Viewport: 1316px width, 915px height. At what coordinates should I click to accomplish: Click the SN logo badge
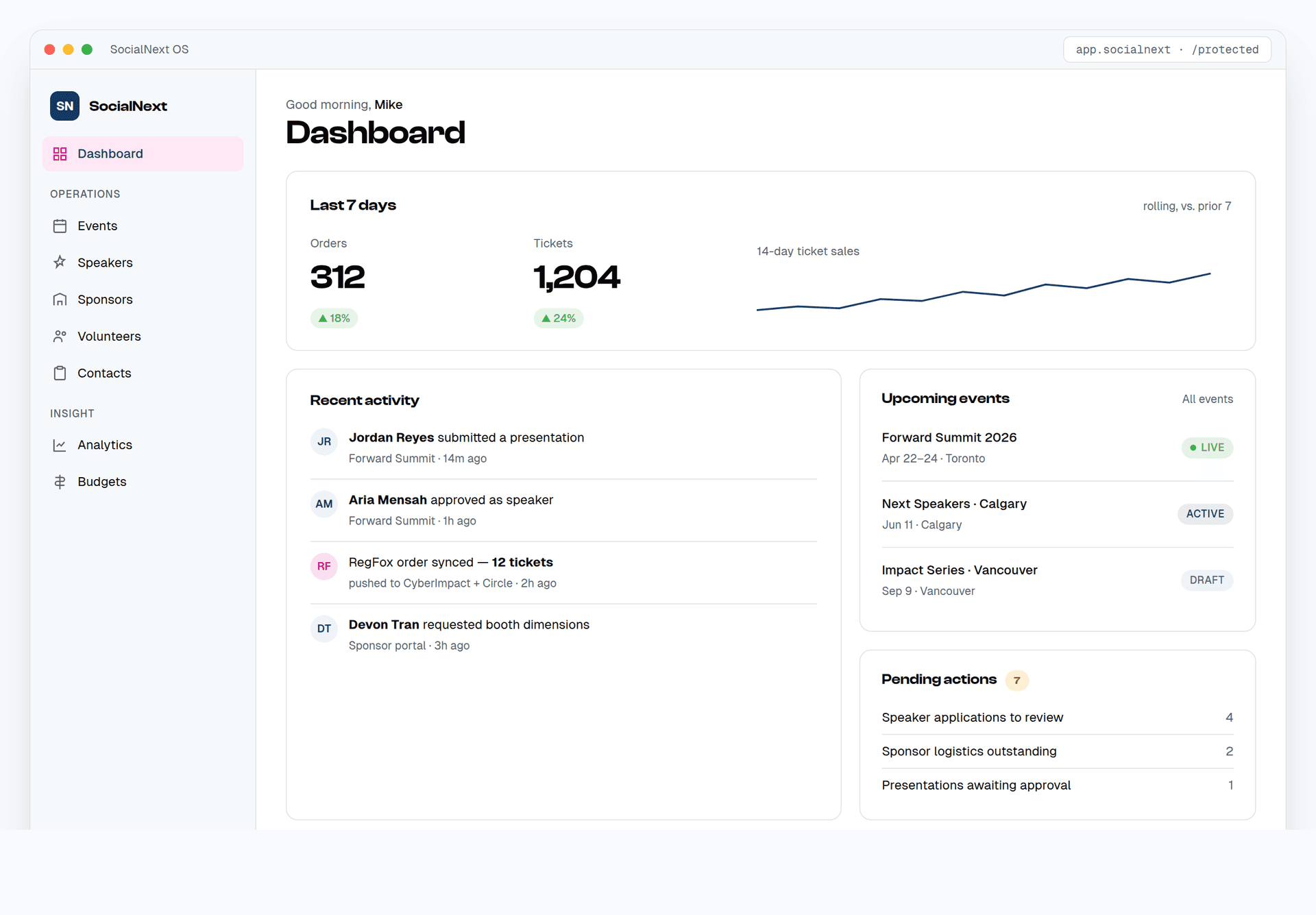click(64, 106)
